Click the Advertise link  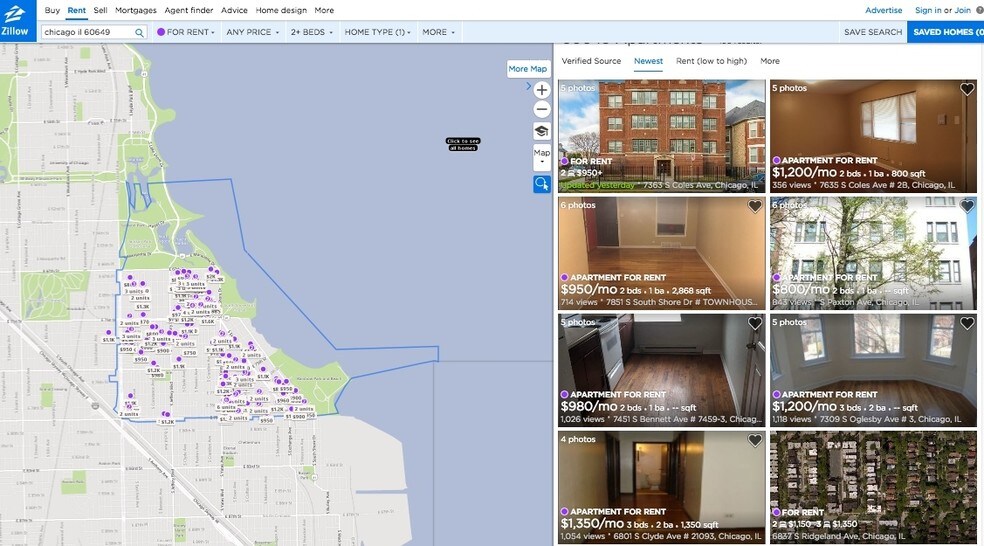884,10
